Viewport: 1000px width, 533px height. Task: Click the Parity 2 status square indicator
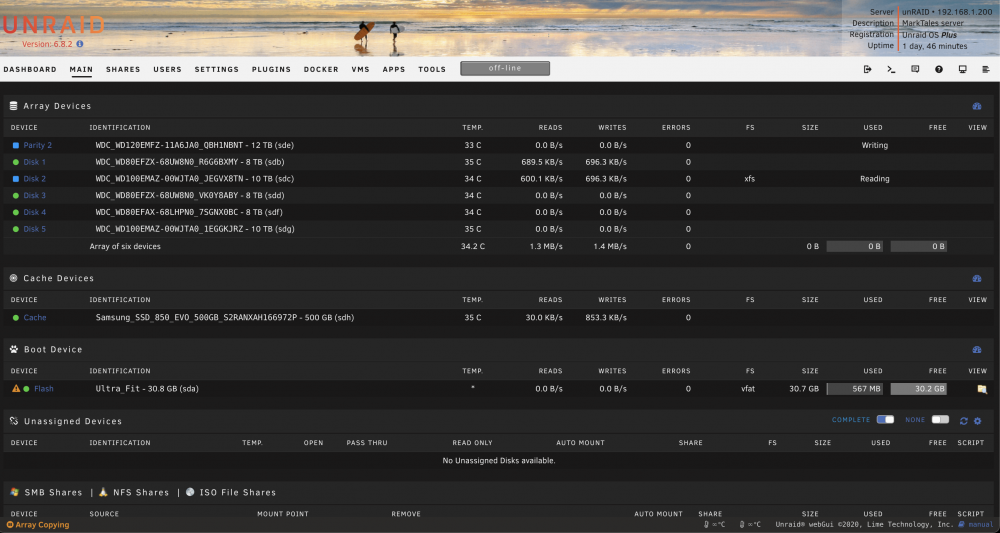coord(15,145)
